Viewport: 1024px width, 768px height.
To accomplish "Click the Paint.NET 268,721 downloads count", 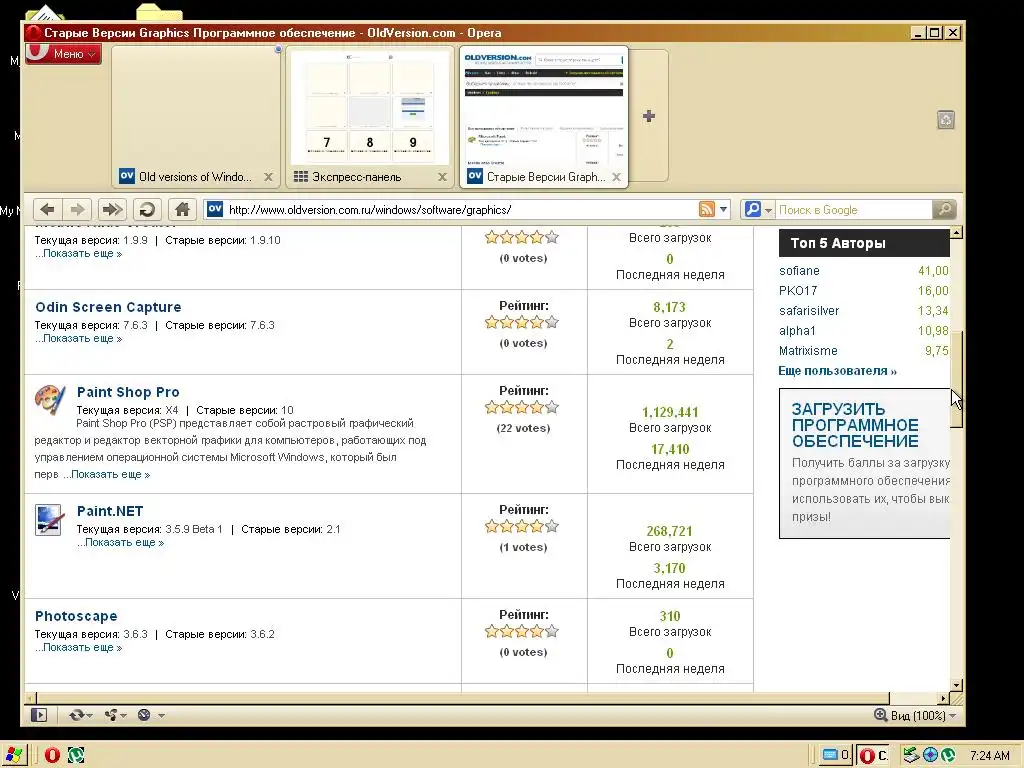I will pyautogui.click(x=669, y=531).
